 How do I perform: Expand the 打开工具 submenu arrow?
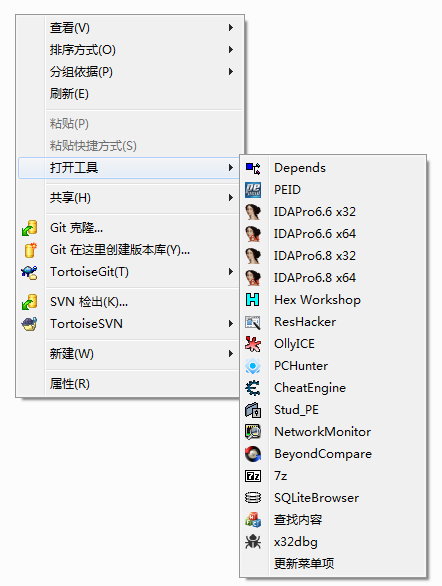coord(231,168)
